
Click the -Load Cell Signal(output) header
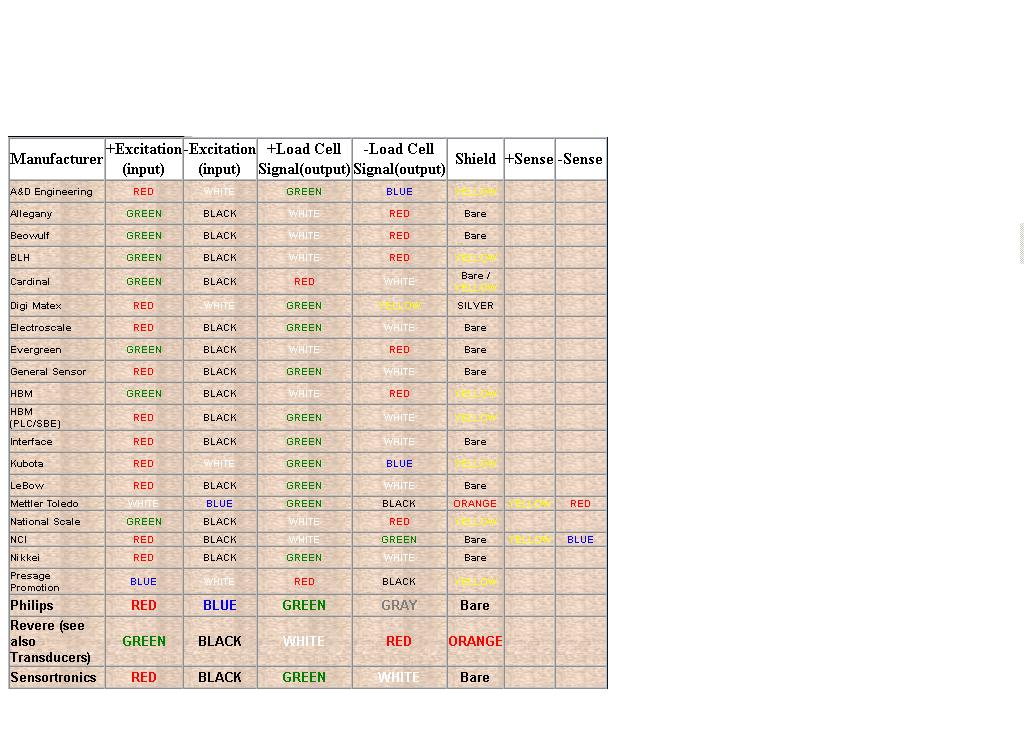(x=399, y=159)
